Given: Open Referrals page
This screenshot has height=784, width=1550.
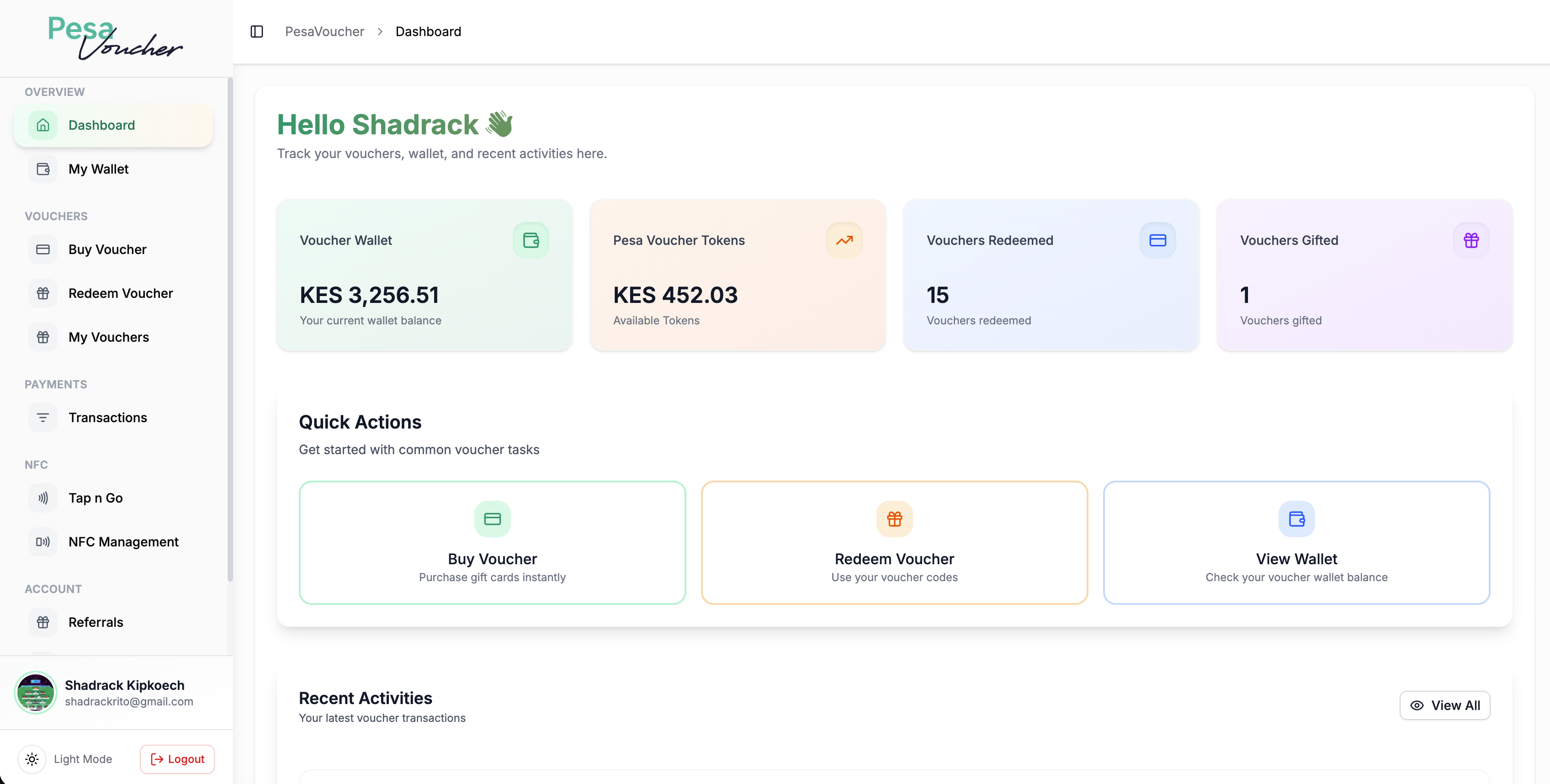Looking at the screenshot, I should 113,622.
